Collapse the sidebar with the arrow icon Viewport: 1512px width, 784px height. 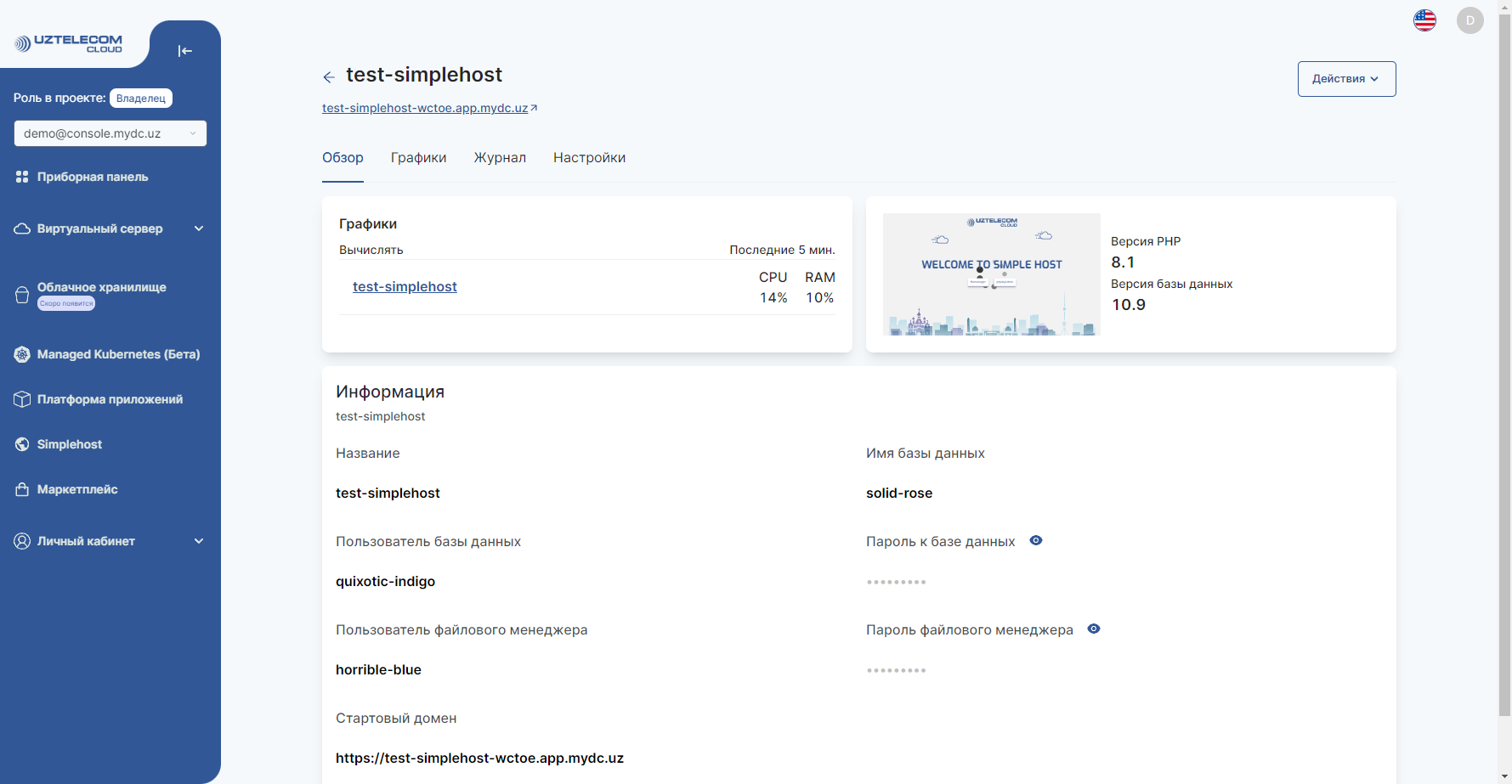[185, 51]
